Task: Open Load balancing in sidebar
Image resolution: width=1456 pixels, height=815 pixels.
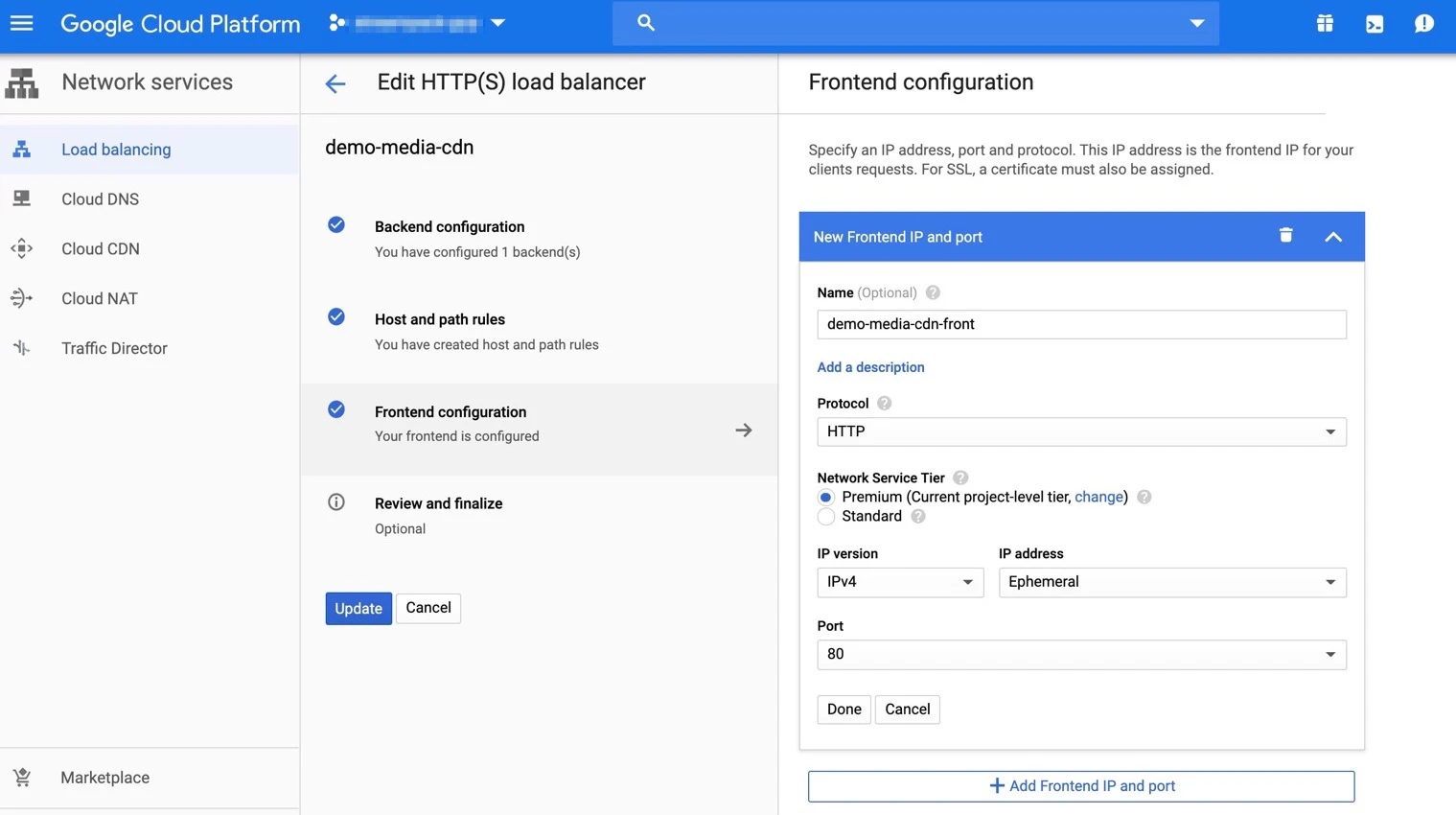Action: click(150, 150)
